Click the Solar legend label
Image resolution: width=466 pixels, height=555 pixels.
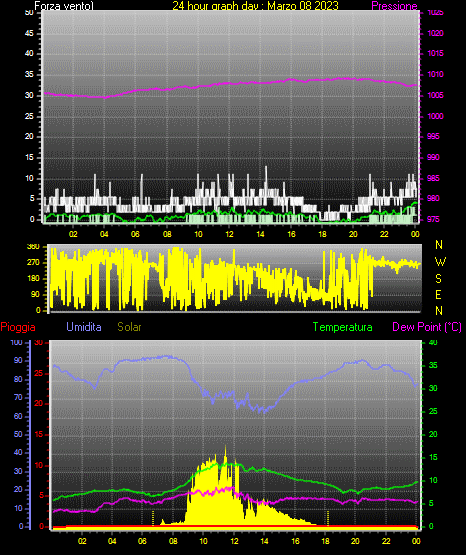(x=129, y=327)
